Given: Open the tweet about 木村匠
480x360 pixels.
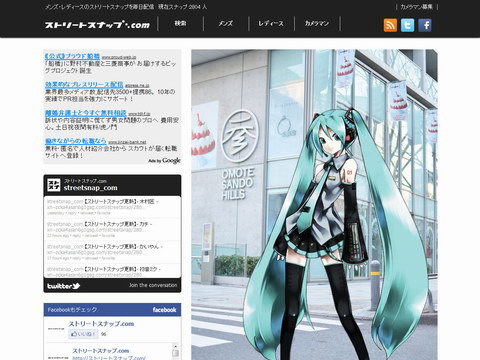Looking at the screenshot, I should [112, 207].
